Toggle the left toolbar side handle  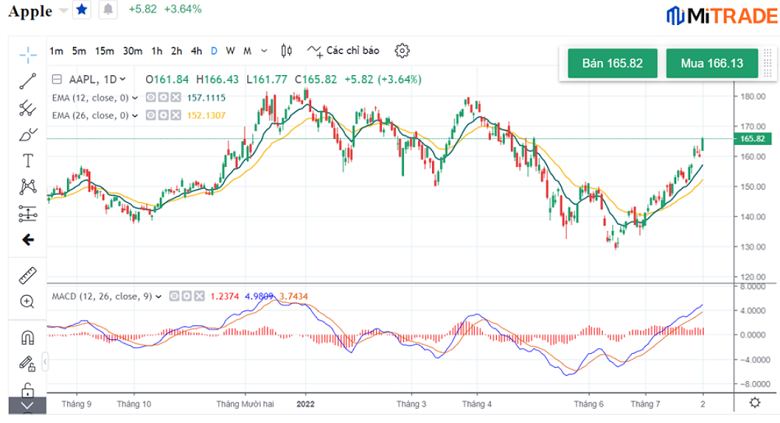(45, 362)
